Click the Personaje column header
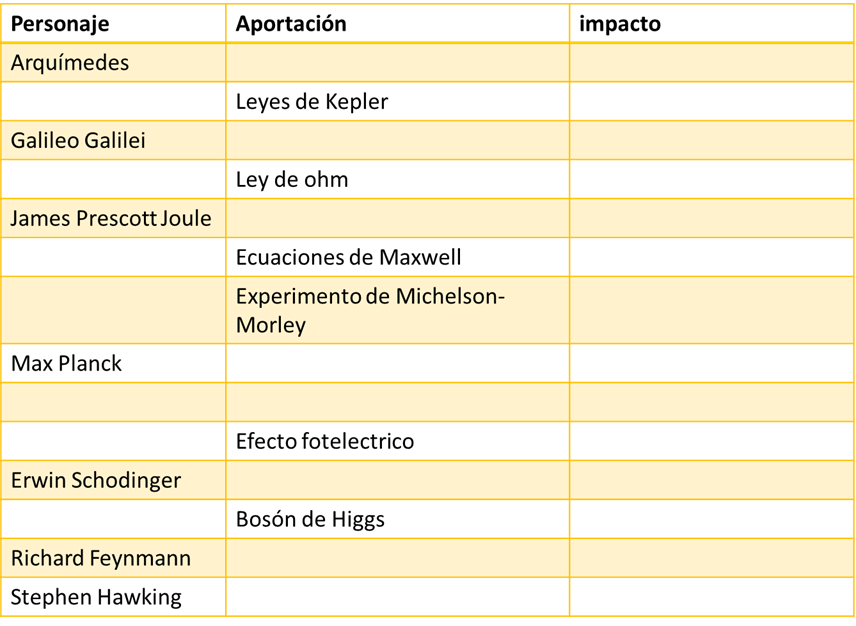856x626 pixels. tap(60, 24)
